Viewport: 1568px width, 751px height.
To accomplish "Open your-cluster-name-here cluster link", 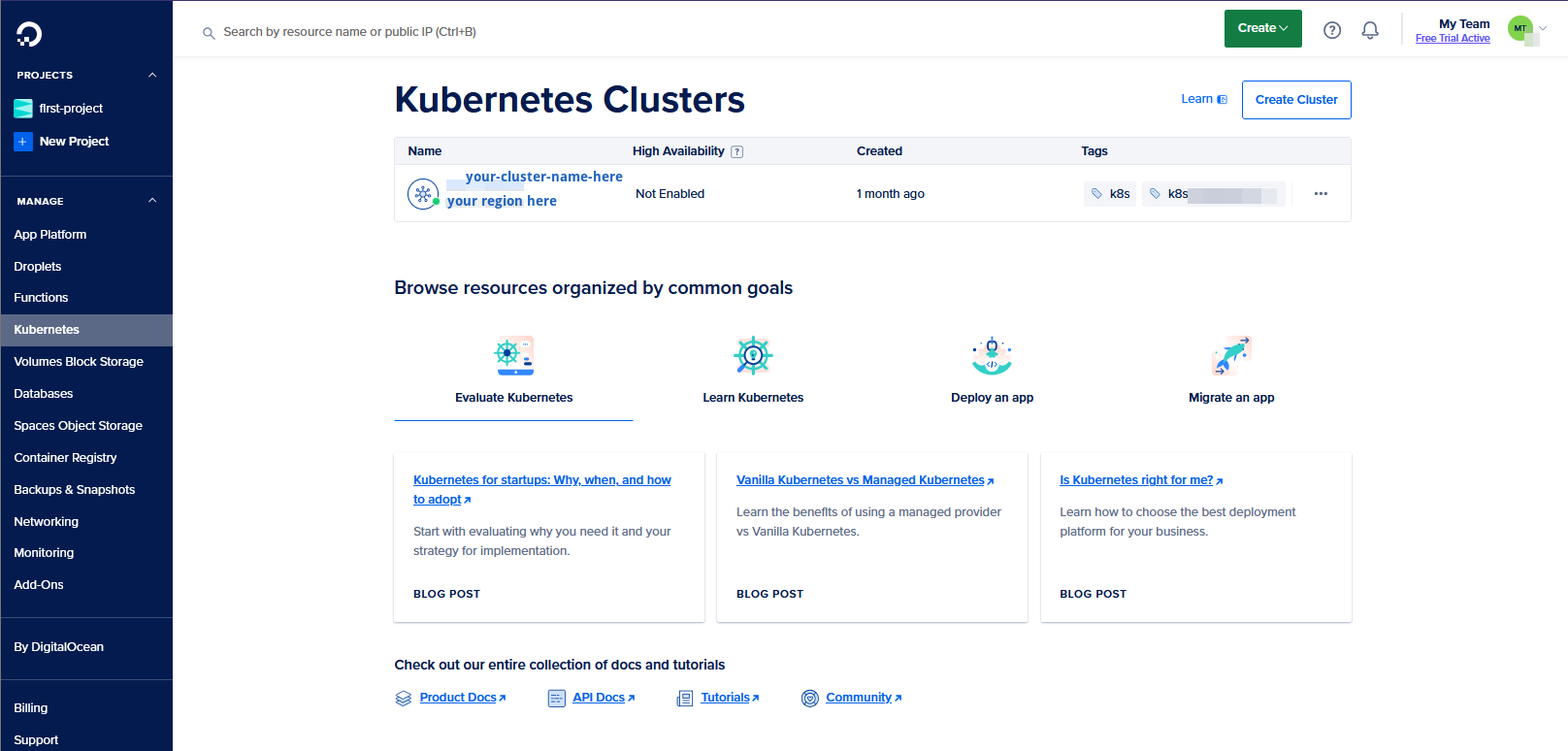I will tap(544, 177).
